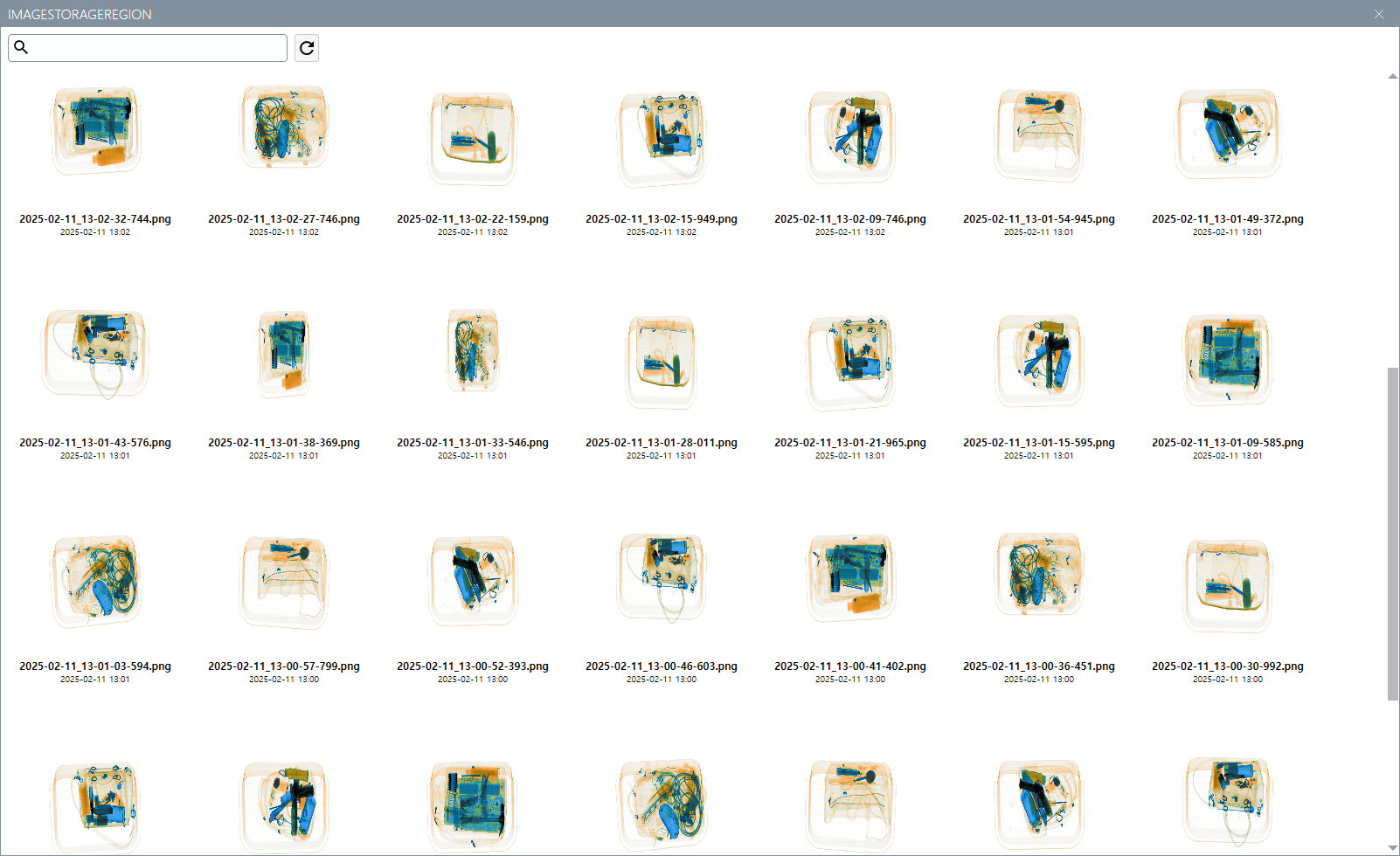Click filename text 2025-02-11_13-02-15-949.png
Image resolution: width=1400 pixels, height=856 pixels.
click(662, 219)
